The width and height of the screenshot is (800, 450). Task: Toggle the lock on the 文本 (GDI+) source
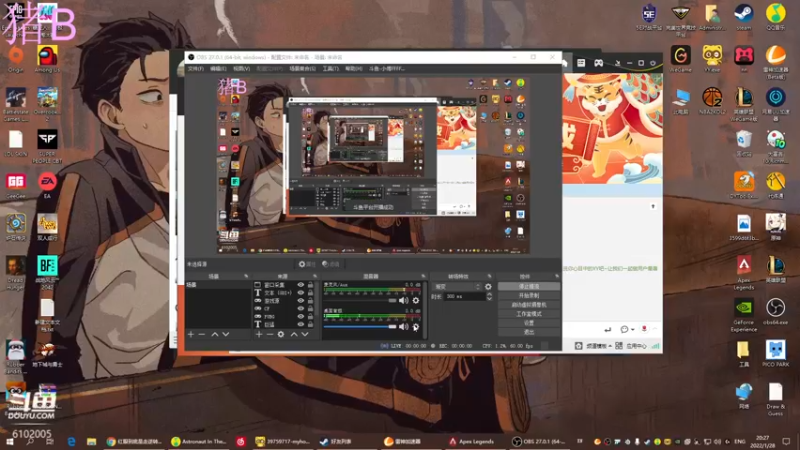point(310,293)
